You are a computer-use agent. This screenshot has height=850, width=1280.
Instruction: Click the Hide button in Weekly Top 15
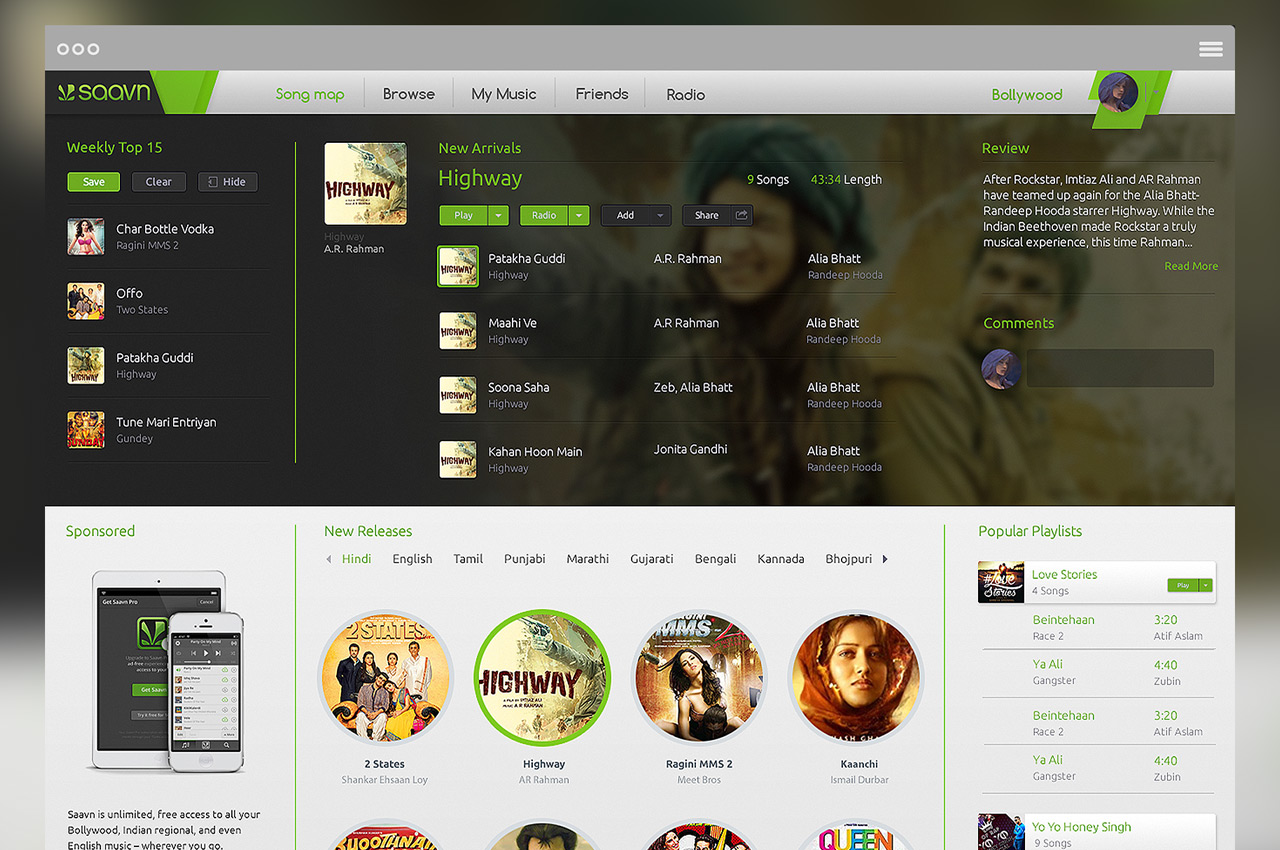coord(227,182)
